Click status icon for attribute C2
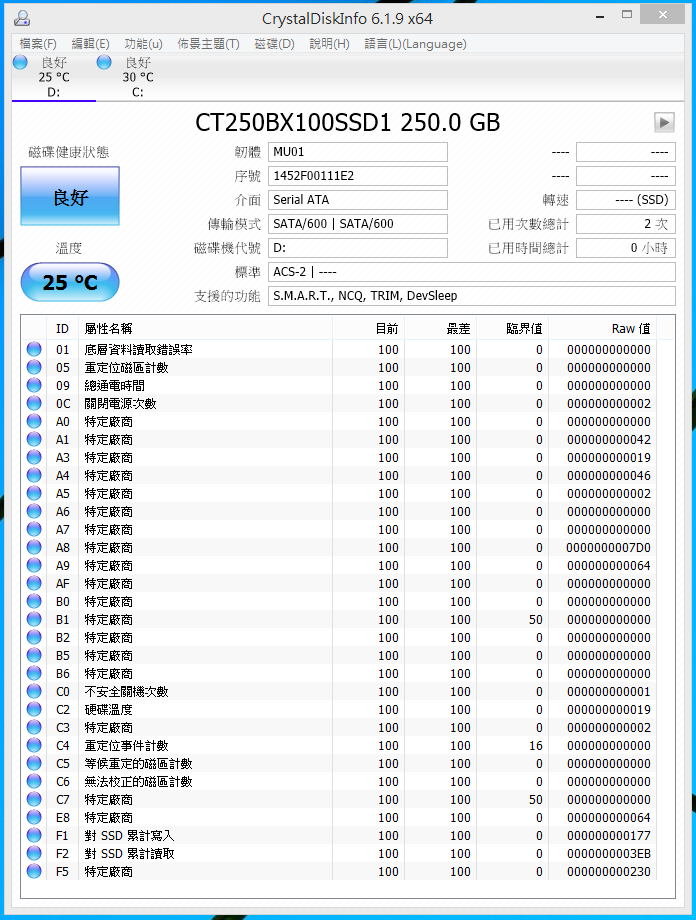 [x=34, y=709]
